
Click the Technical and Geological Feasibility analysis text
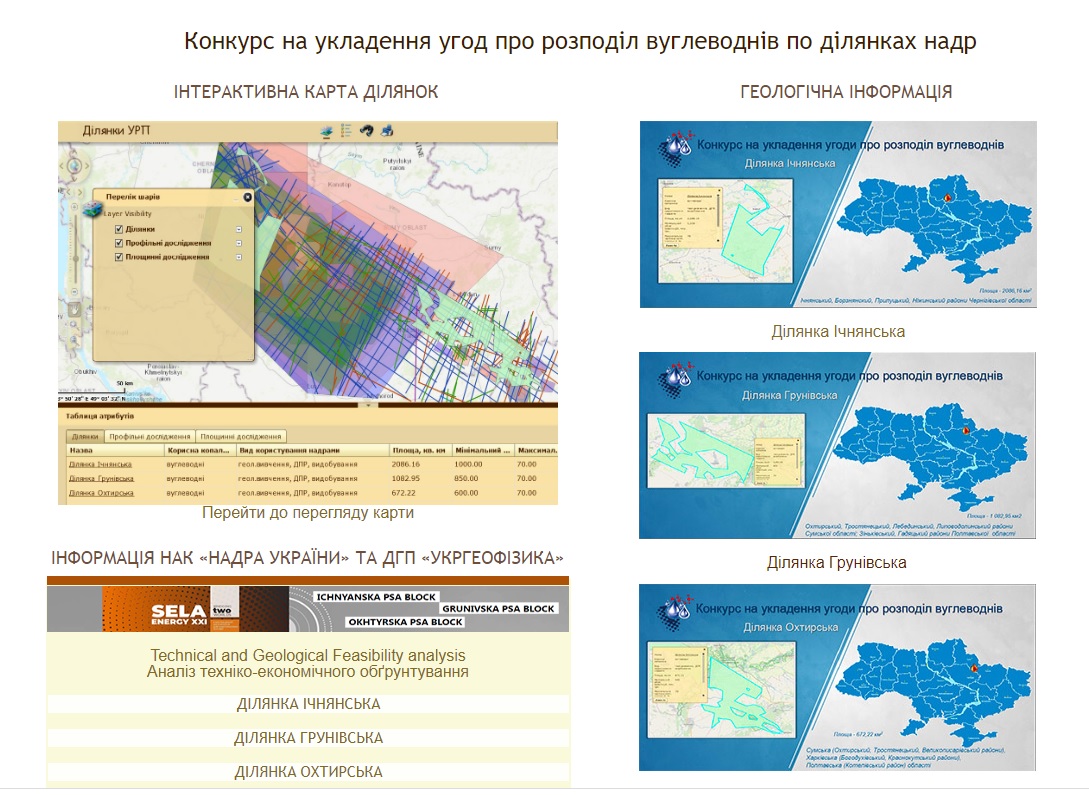click(x=308, y=655)
